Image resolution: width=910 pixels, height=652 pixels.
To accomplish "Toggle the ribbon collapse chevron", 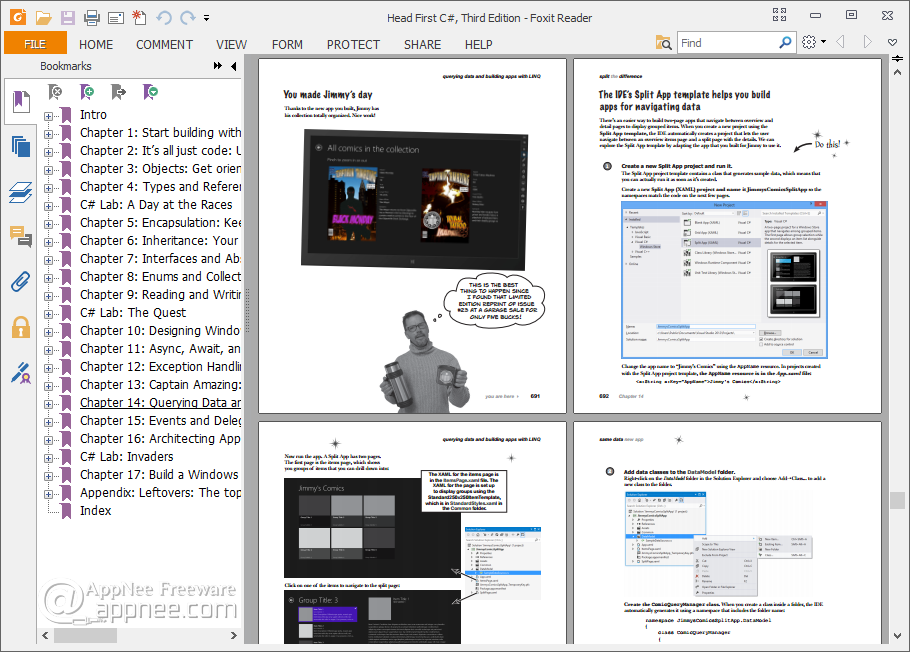I will coord(893,42).
